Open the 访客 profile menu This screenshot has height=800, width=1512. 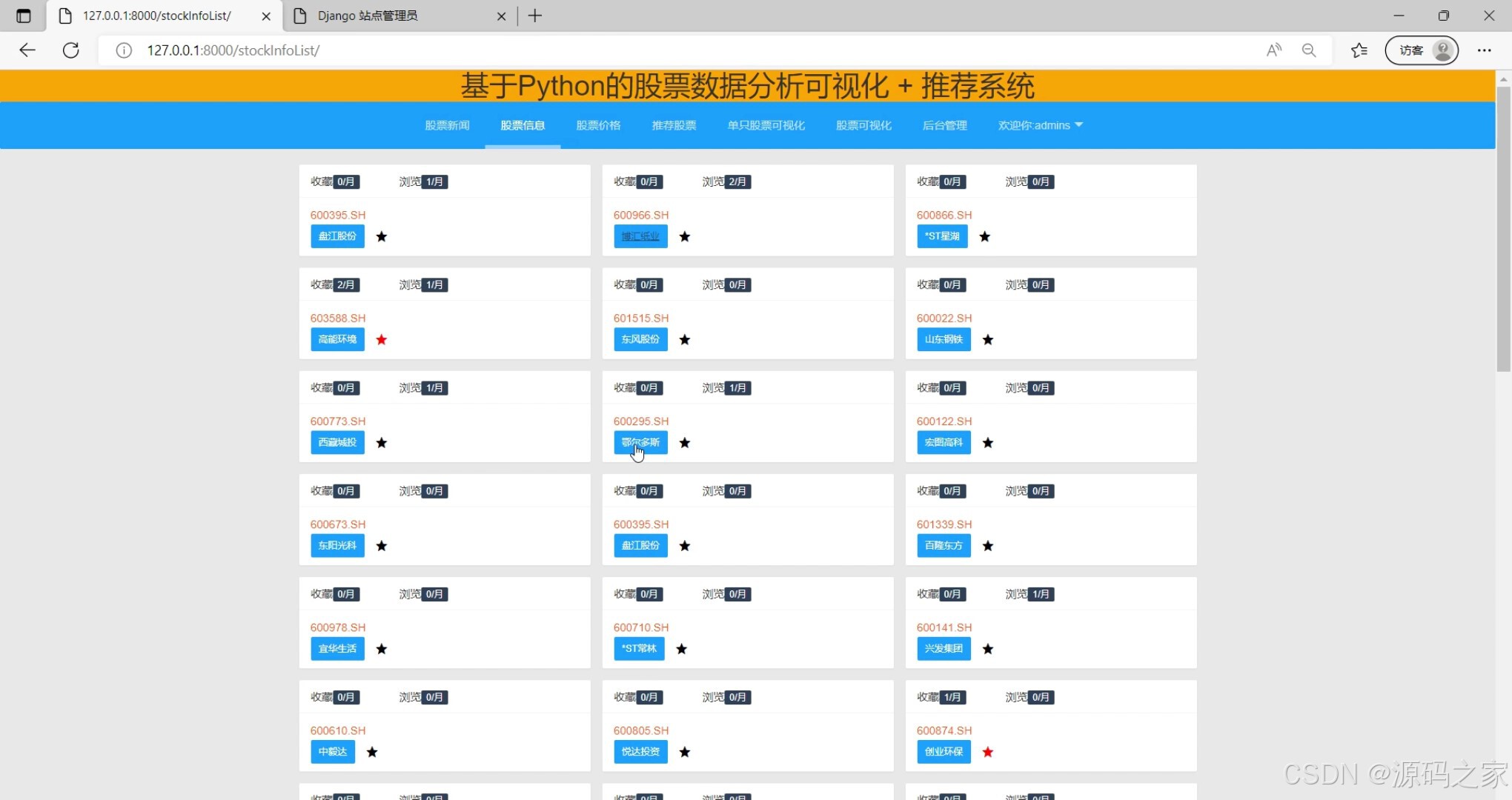[x=1421, y=50]
